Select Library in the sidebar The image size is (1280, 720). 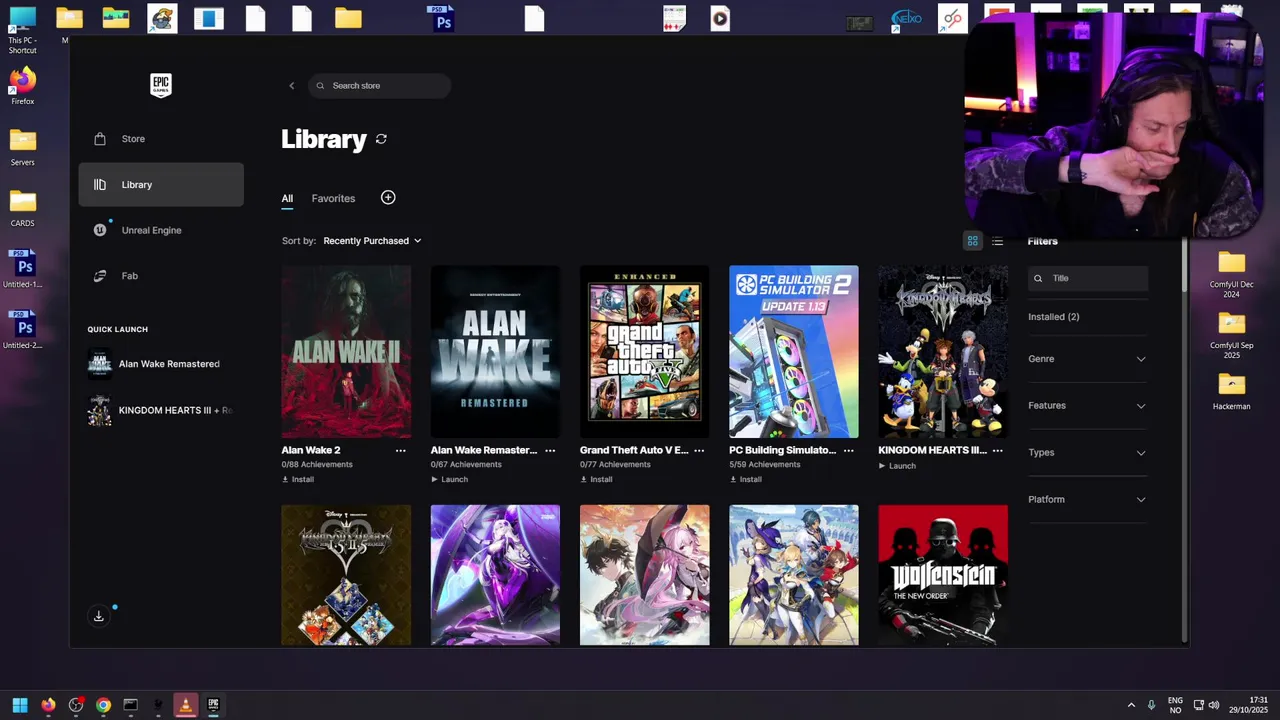tap(161, 185)
